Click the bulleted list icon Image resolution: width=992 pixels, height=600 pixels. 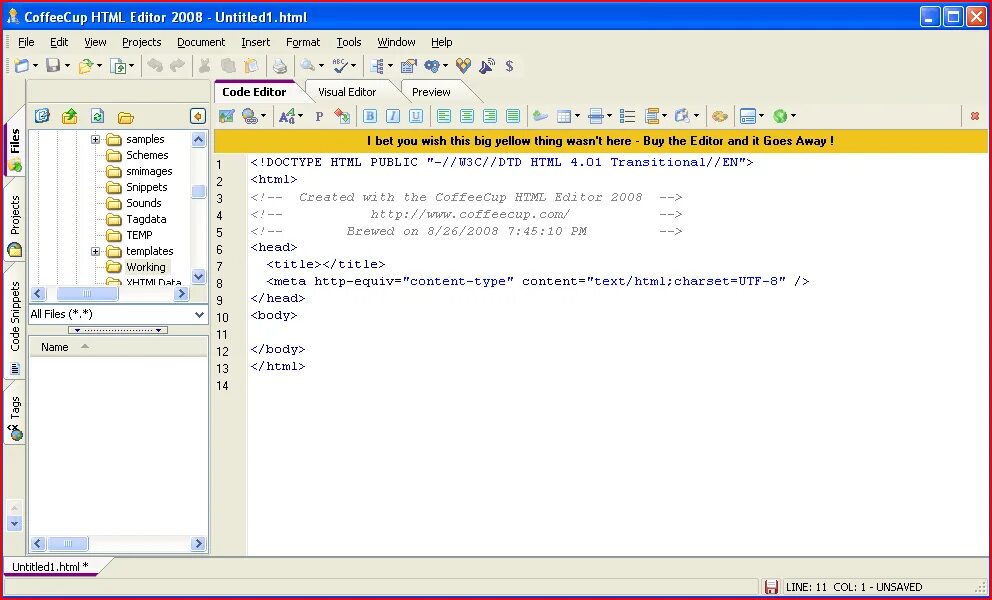[628, 116]
